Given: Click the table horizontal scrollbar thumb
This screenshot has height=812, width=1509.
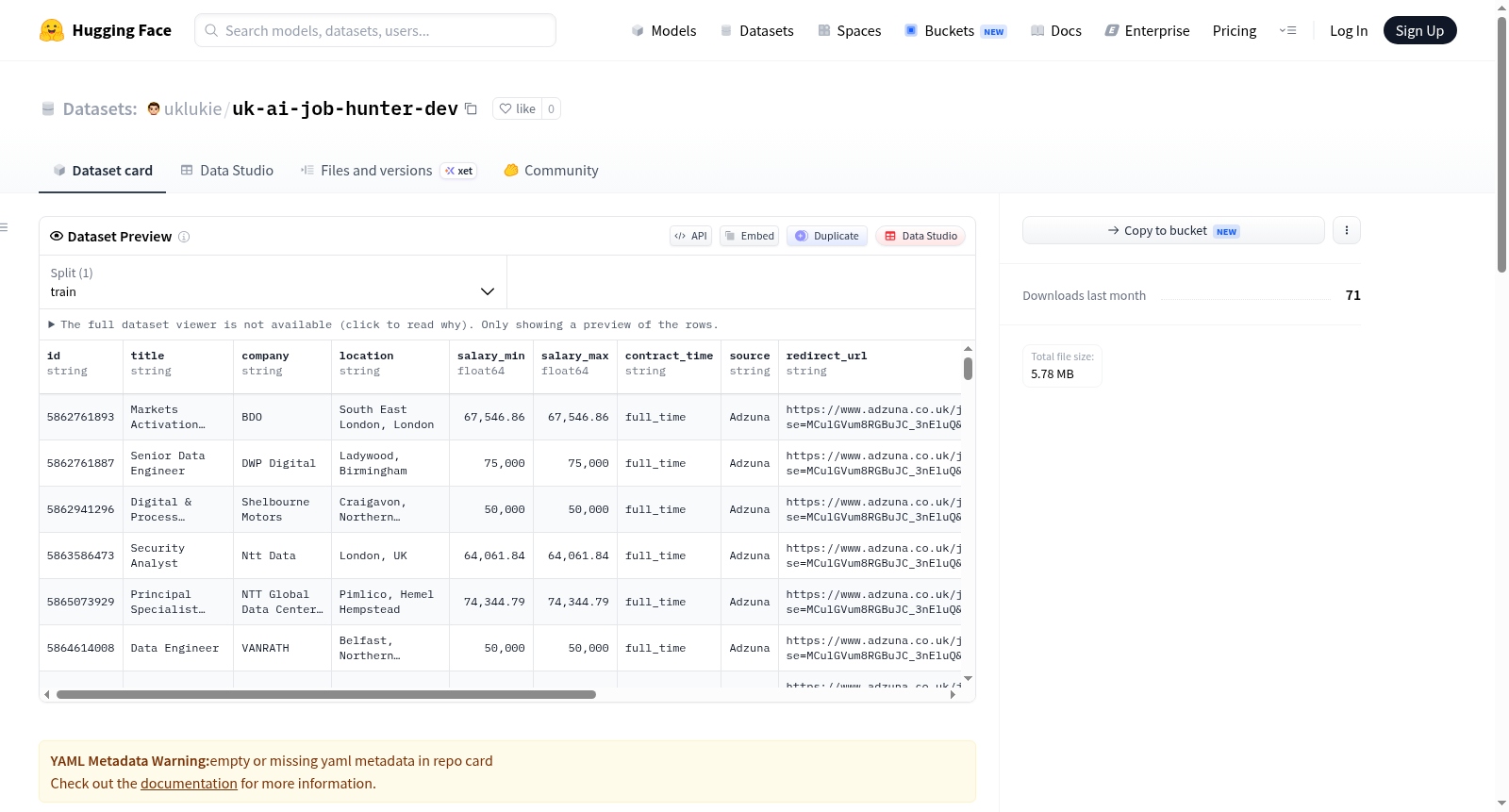Looking at the screenshot, I should (x=326, y=695).
